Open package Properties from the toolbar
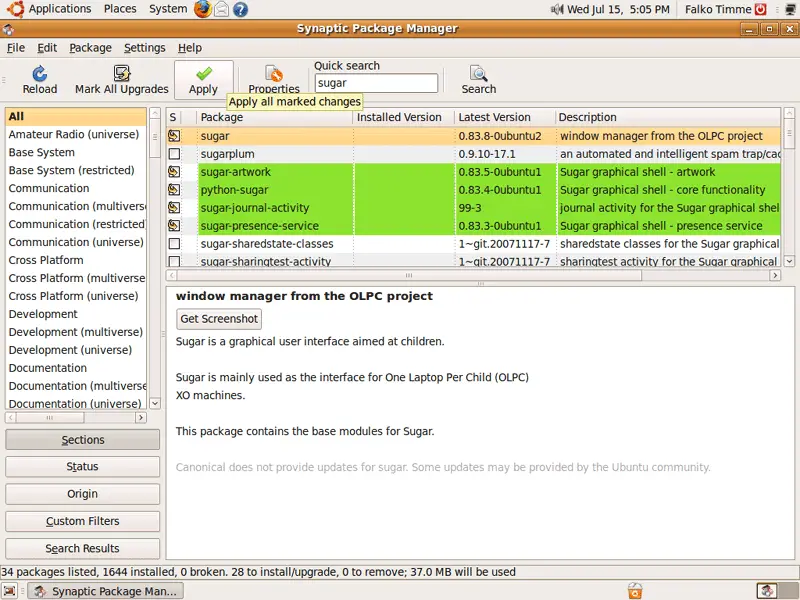Viewport: 800px width, 600px height. (274, 80)
